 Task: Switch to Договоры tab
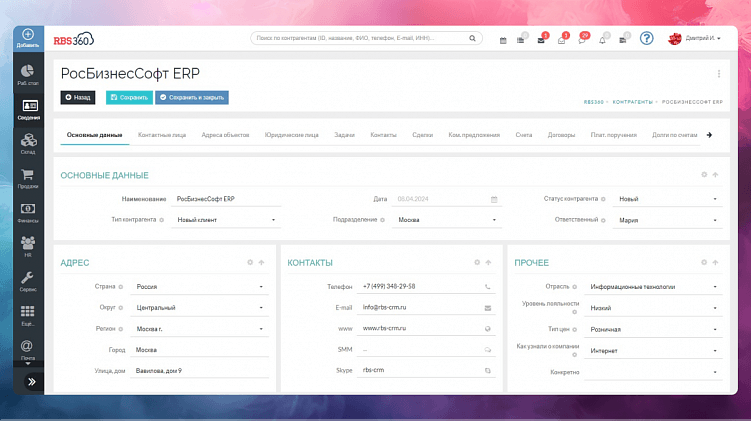point(561,135)
